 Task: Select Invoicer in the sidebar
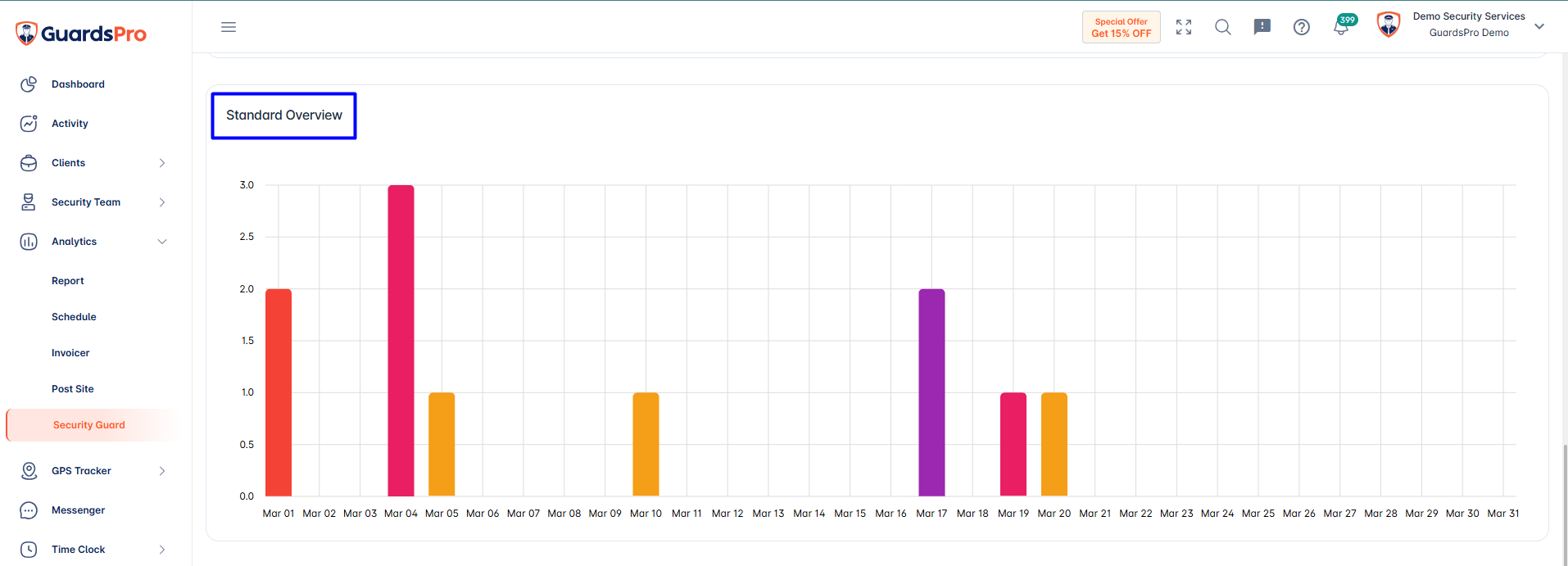pyautogui.click(x=70, y=353)
